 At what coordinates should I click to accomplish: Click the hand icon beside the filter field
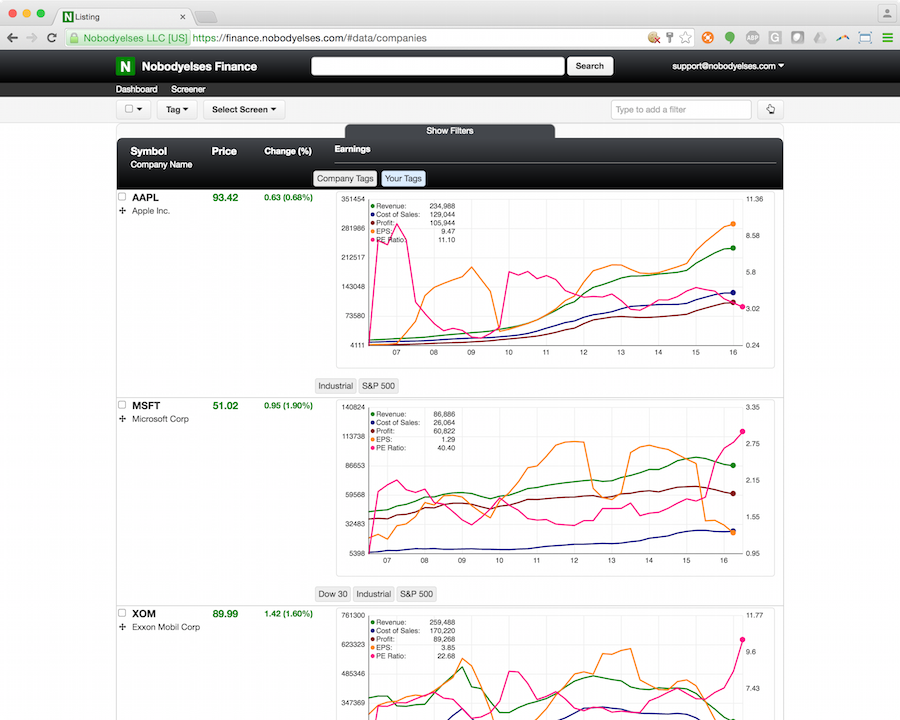(x=770, y=109)
